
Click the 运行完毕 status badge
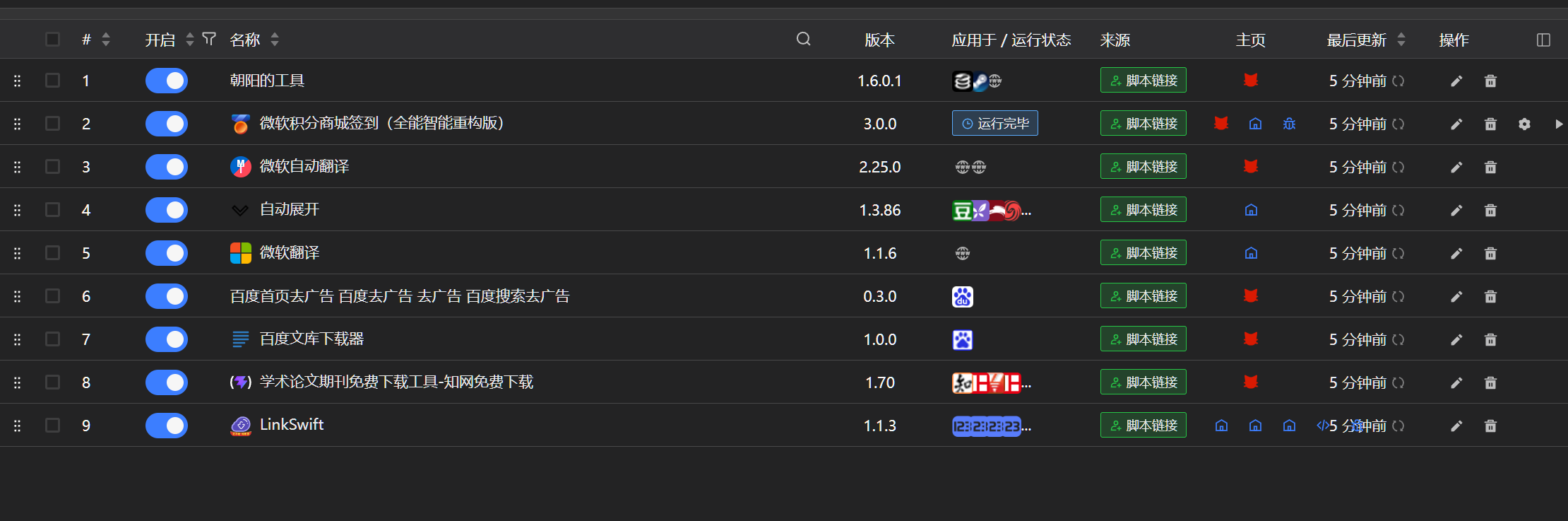tap(995, 124)
